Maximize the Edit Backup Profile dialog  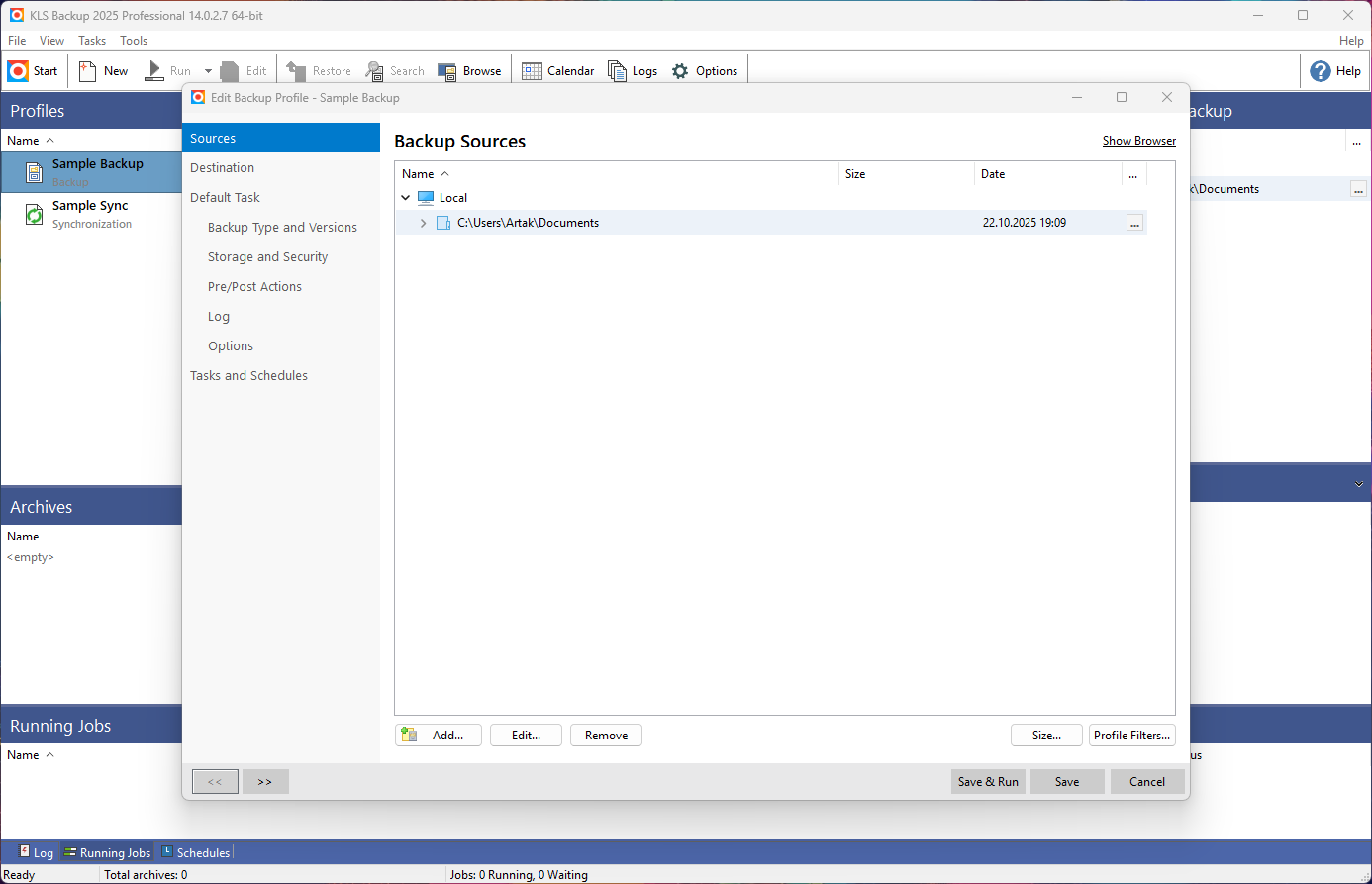[x=1122, y=97]
